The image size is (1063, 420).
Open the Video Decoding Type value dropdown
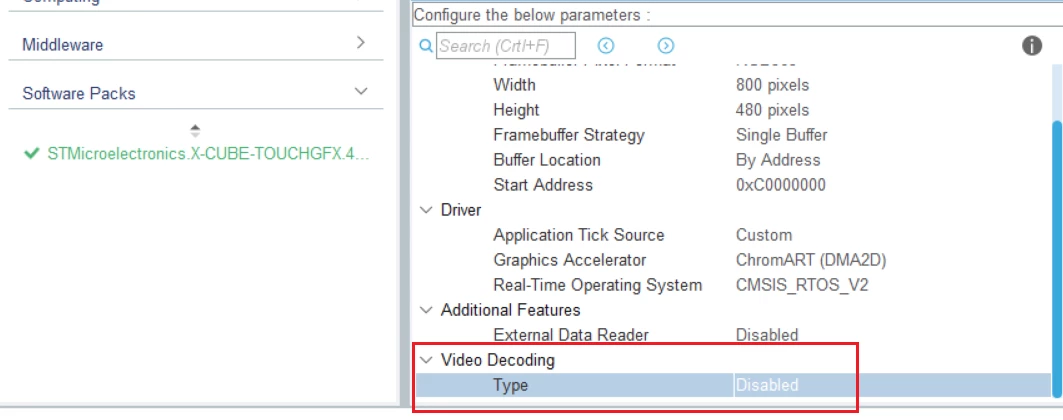pos(892,385)
